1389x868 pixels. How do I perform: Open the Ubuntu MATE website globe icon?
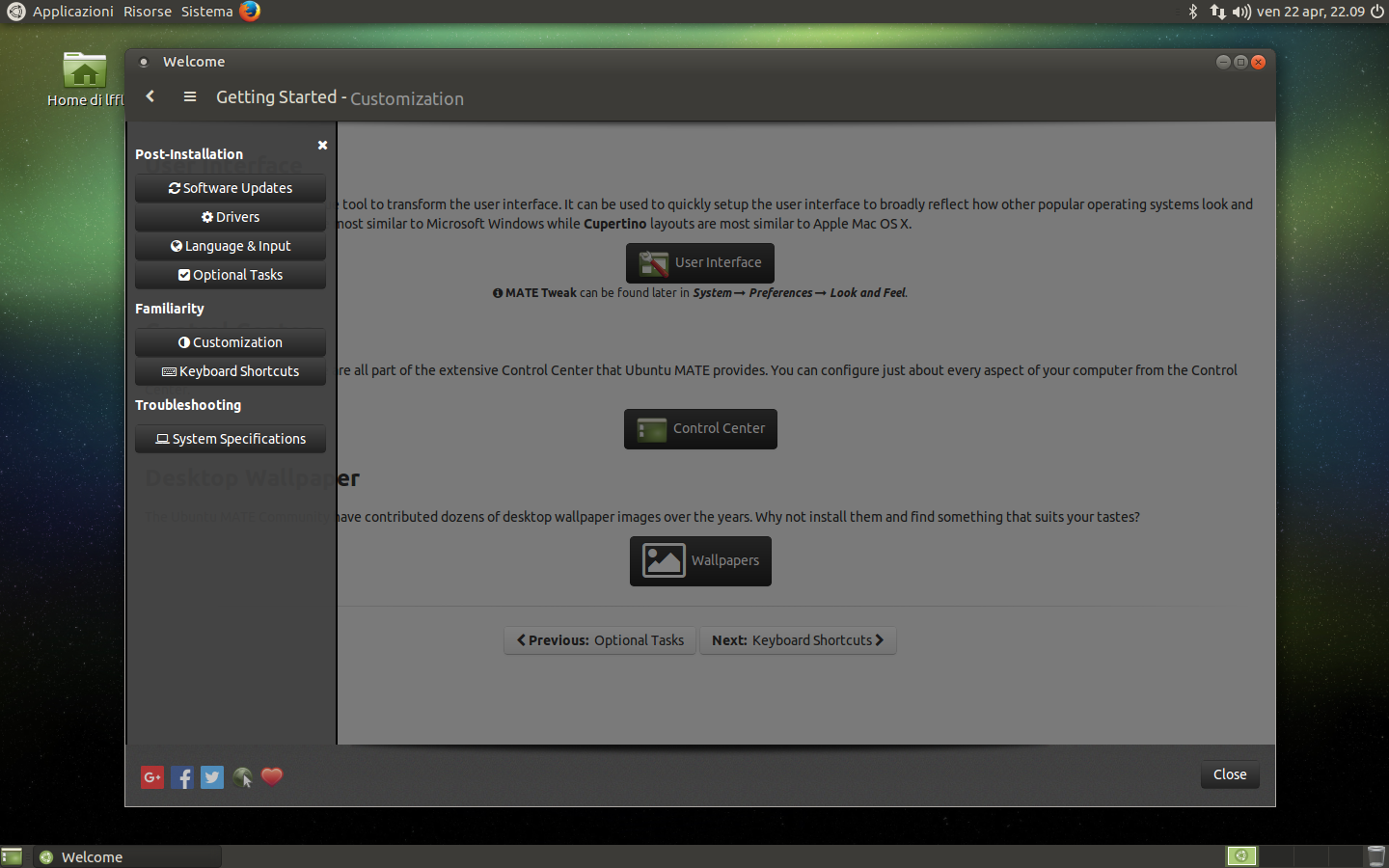pyautogui.click(x=242, y=777)
